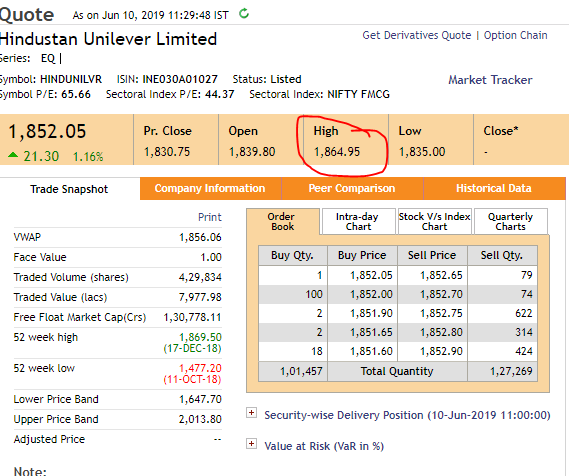Show the Stock V/s Index Chart tab

tap(434, 222)
